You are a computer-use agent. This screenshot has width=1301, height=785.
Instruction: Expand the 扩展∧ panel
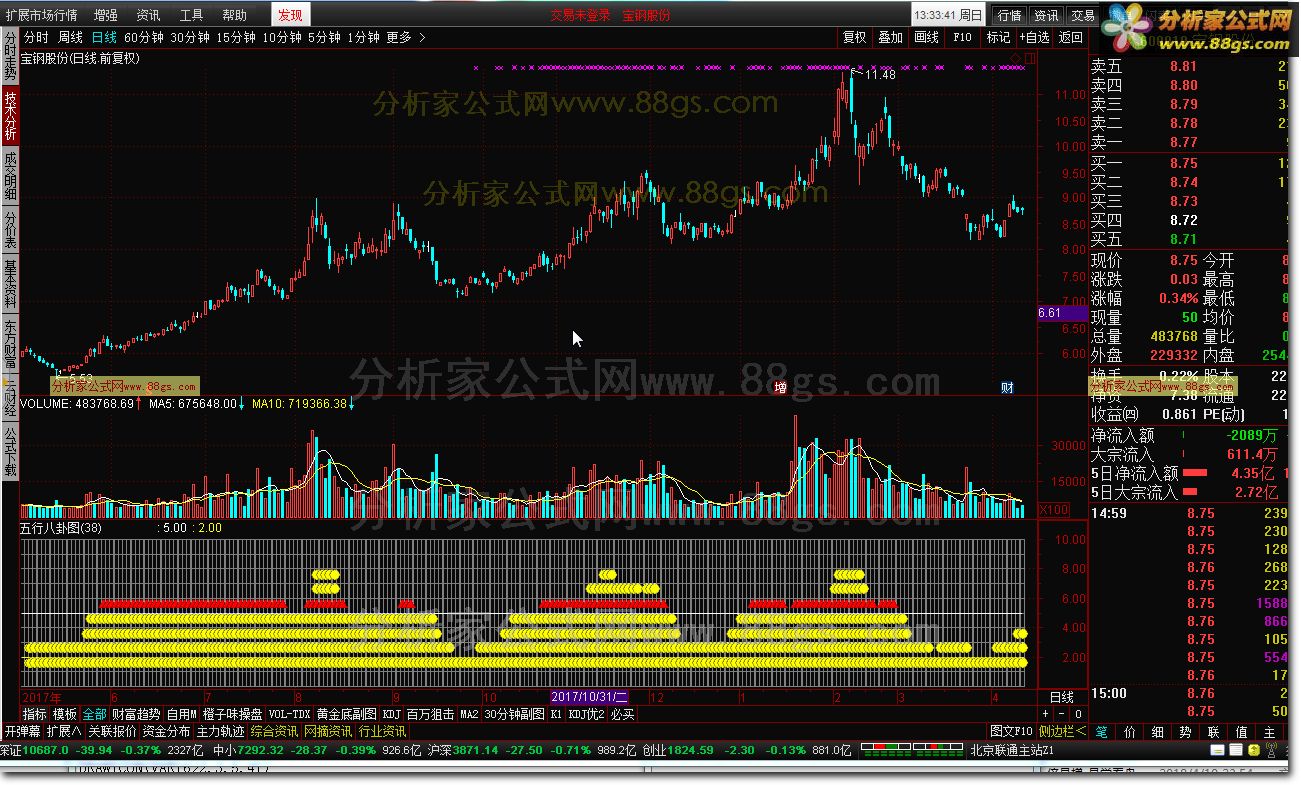pyautogui.click(x=64, y=731)
